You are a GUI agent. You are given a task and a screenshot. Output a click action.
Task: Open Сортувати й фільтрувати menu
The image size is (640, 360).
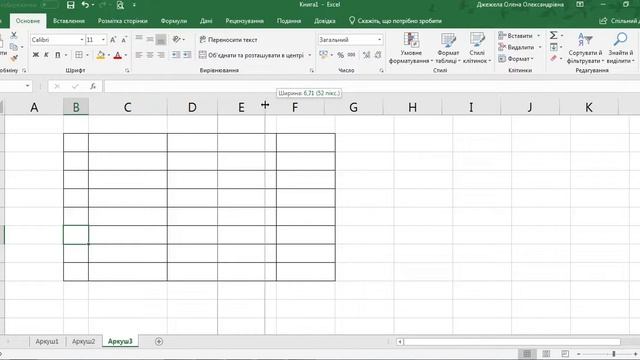pos(585,48)
